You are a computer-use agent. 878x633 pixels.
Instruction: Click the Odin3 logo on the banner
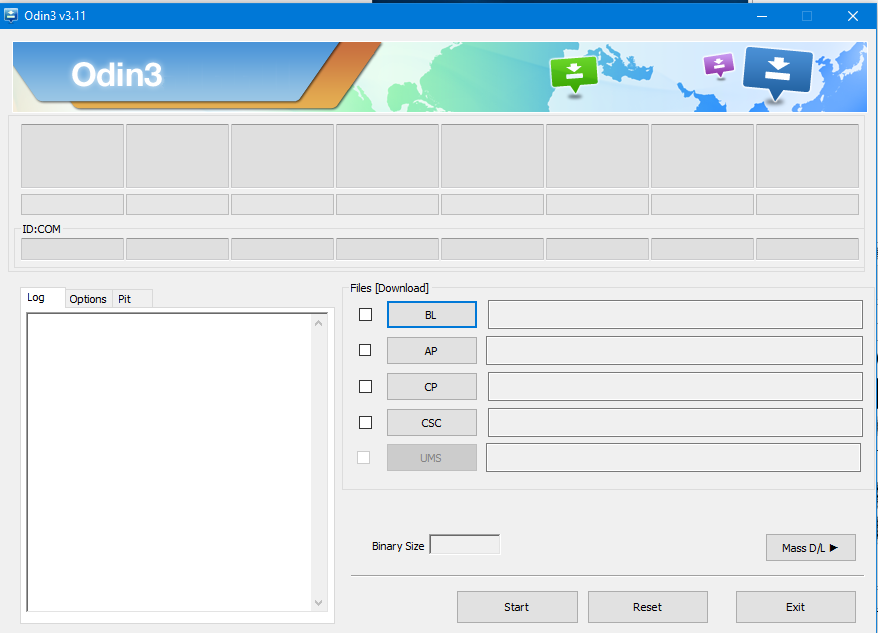[x=116, y=74]
